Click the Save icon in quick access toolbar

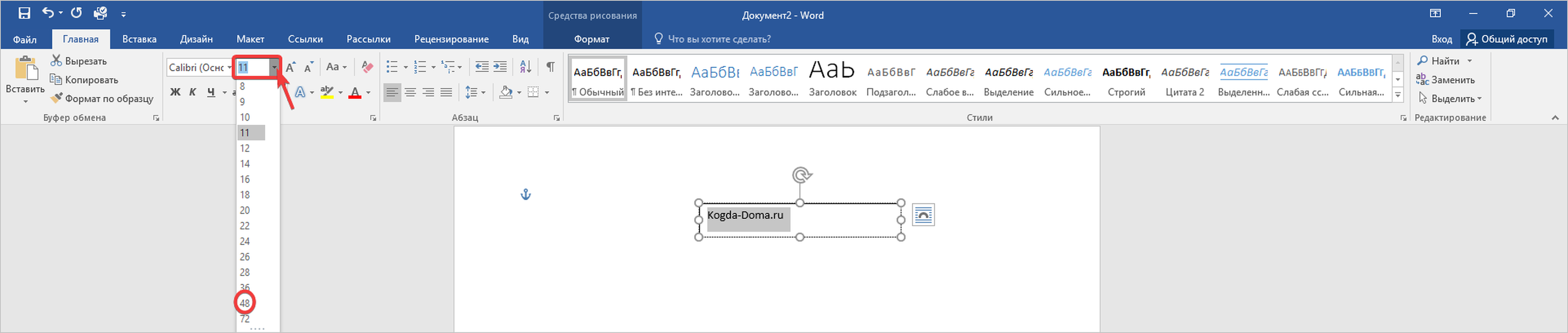tap(24, 13)
